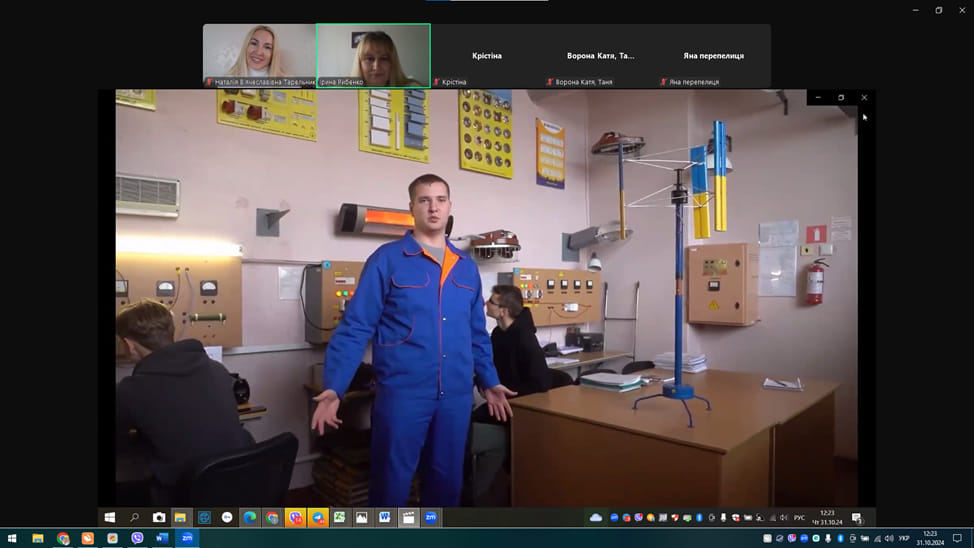Switch to Word on bottom Windows taskbar
This screenshot has width=974, height=548.
(x=162, y=538)
